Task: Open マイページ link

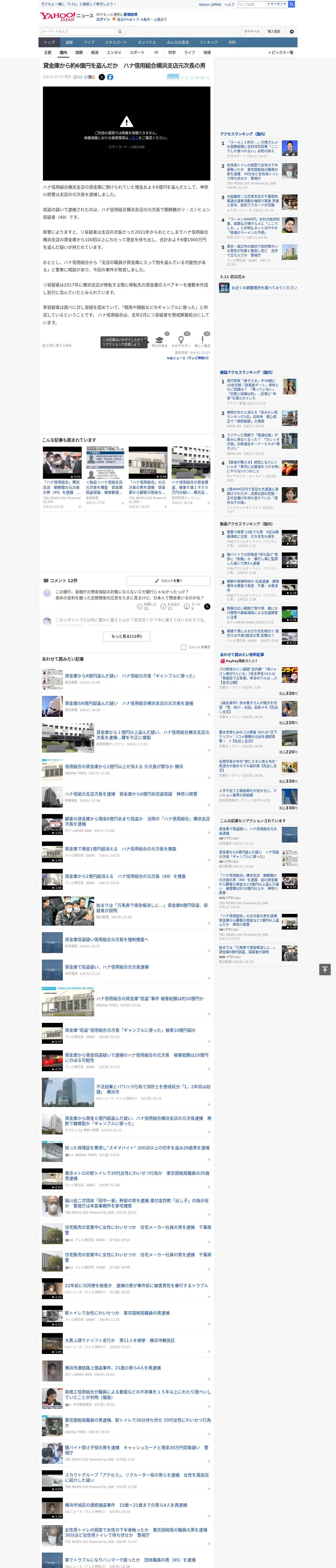Action: 252,31
